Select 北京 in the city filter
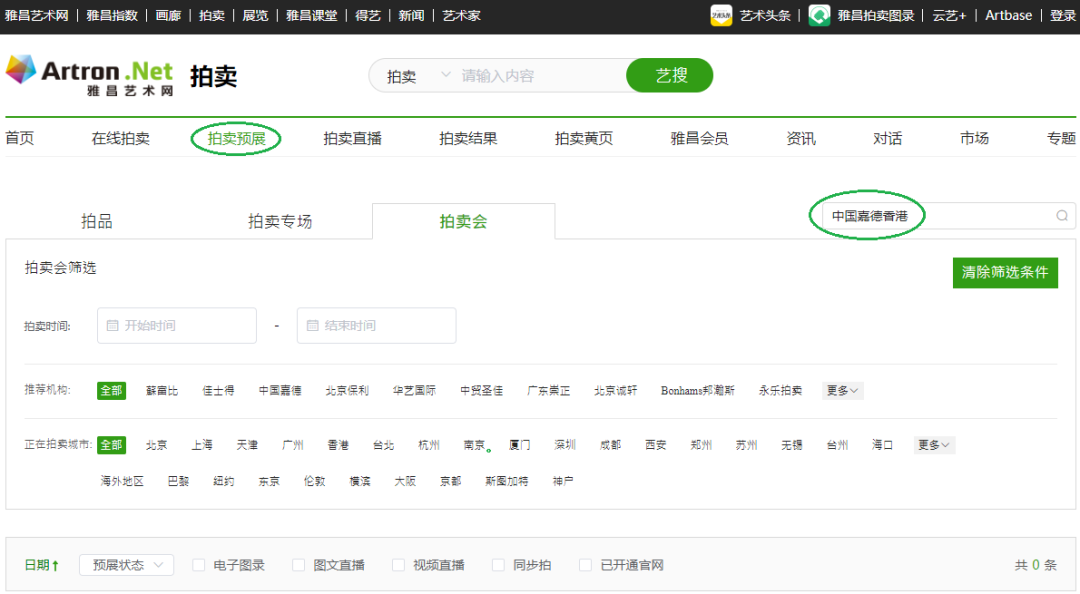The height and width of the screenshot is (594, 1080). (156, 445)
